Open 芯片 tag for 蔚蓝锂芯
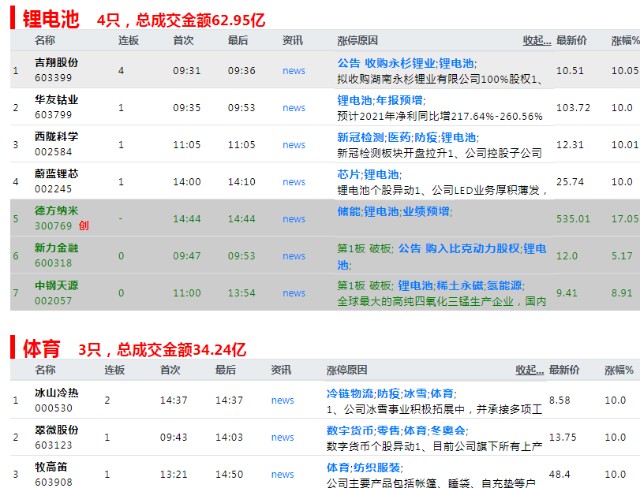 [349, 175]
